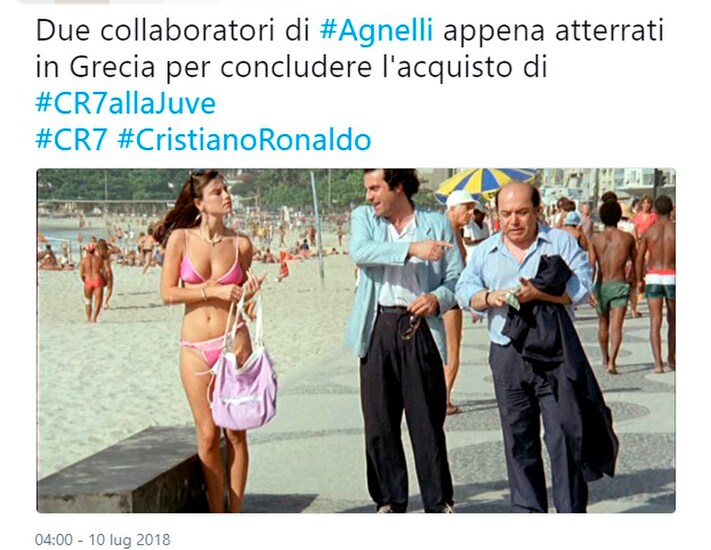This screenshot has width=711, height=550.
Task: Click the #CR7 hashtag
Action: 71,140
